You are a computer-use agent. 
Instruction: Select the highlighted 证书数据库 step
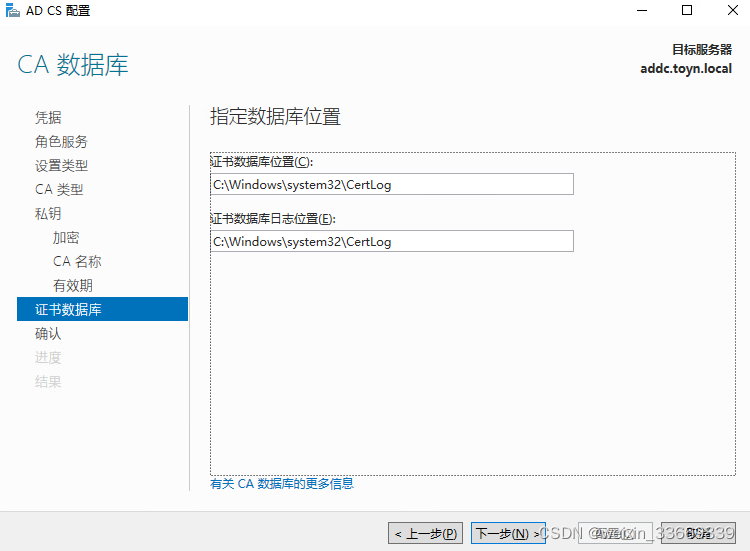coord(102,309)
